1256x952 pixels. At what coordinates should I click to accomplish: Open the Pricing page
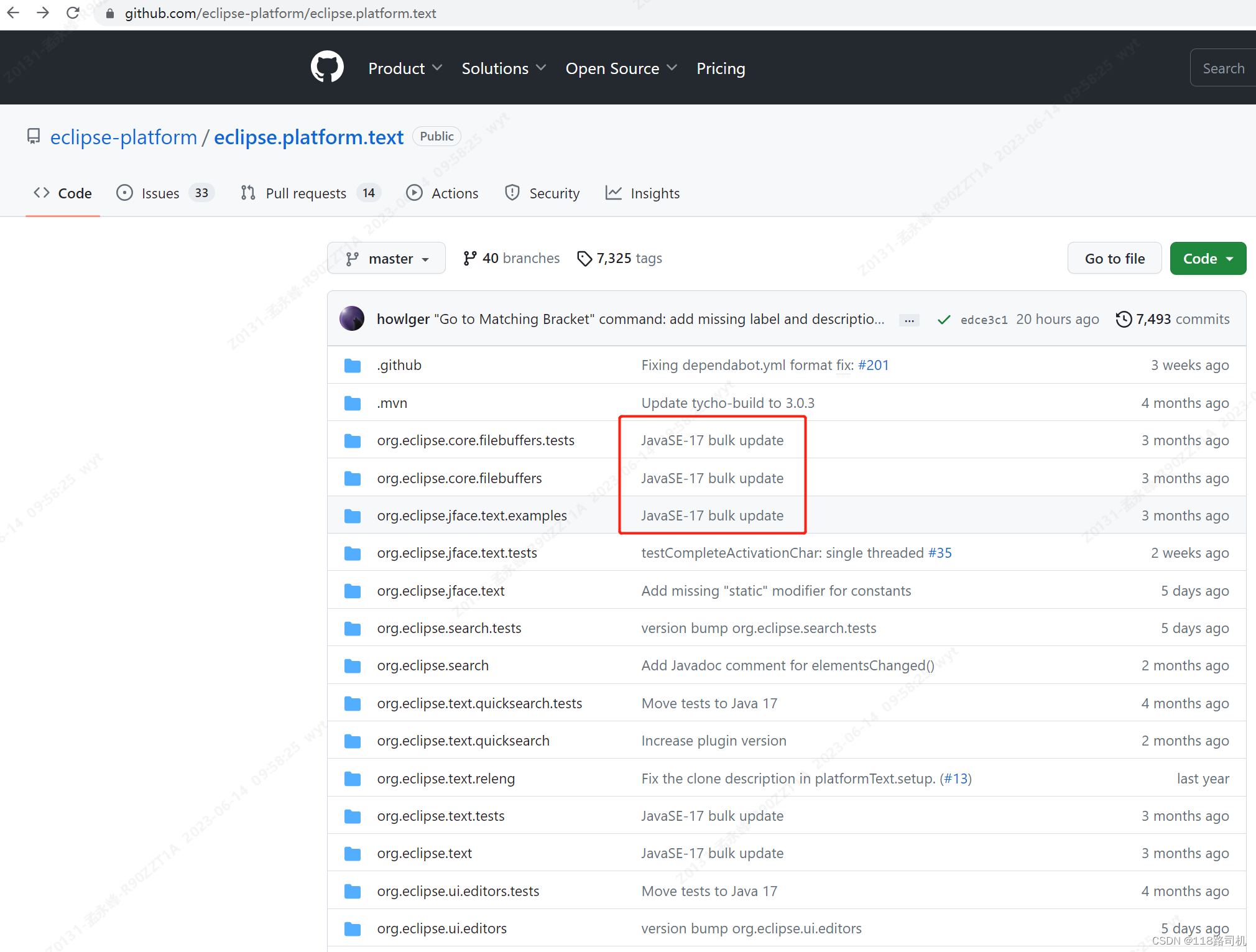(721, 68)
